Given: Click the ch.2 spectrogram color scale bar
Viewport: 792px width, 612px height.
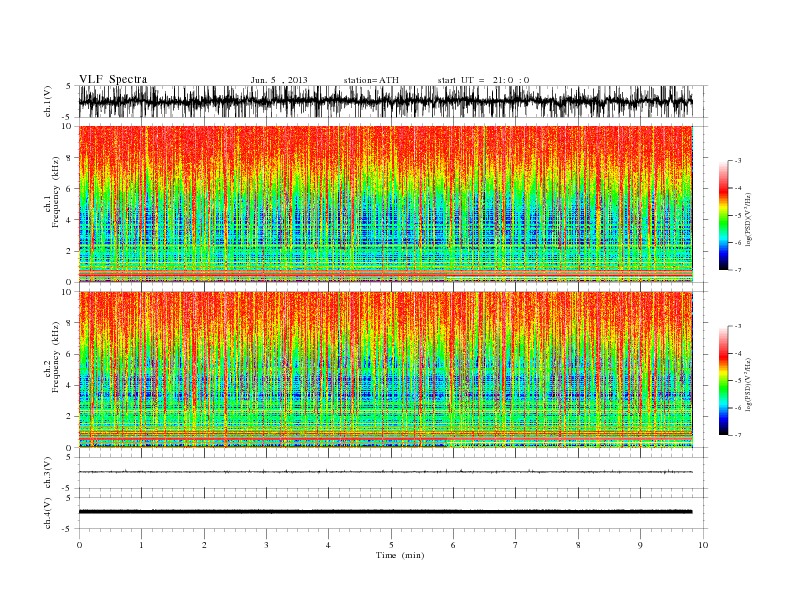Looking at the screenshot, I should tap(723, 381).
